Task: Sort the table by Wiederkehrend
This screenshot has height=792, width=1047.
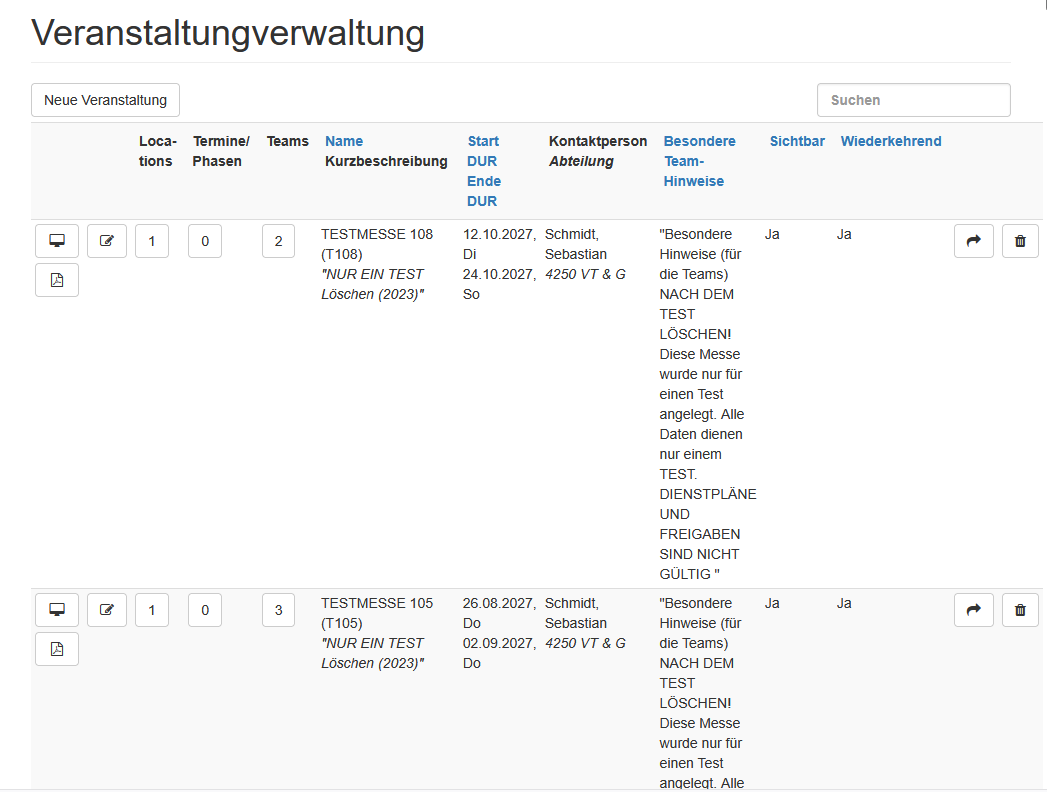Action: click(x=891, y=141)
